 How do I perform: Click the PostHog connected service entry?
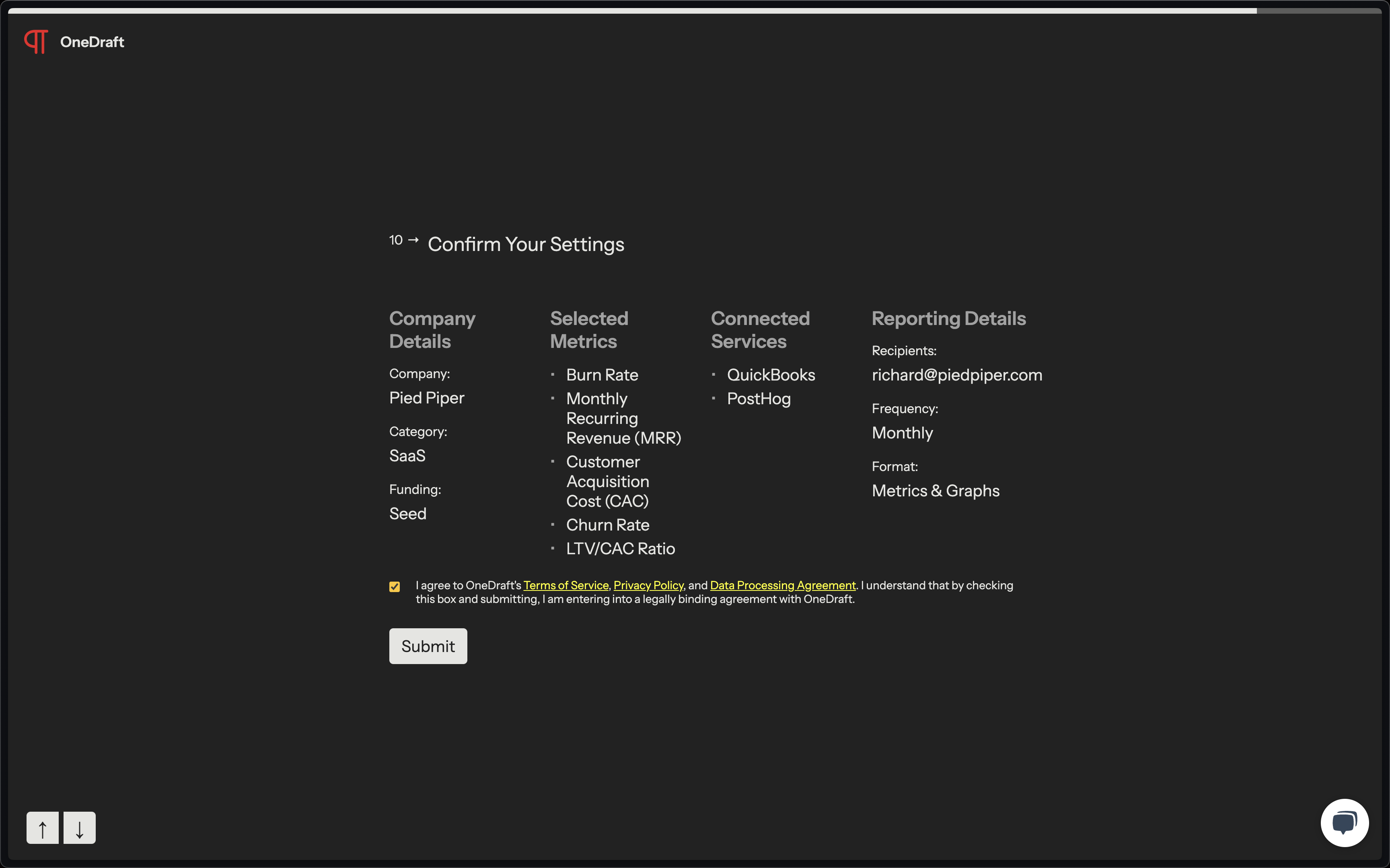(758, 399)
